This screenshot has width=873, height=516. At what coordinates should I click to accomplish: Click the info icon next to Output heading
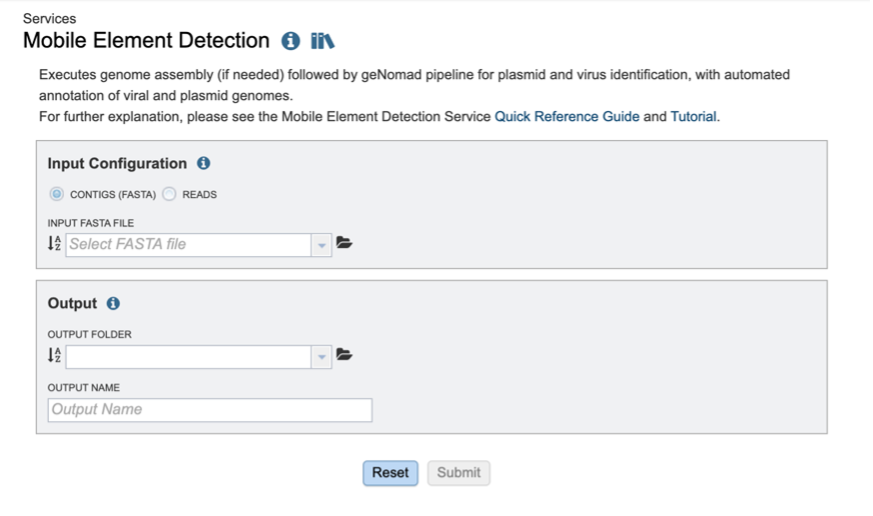[x=113, y=303]
